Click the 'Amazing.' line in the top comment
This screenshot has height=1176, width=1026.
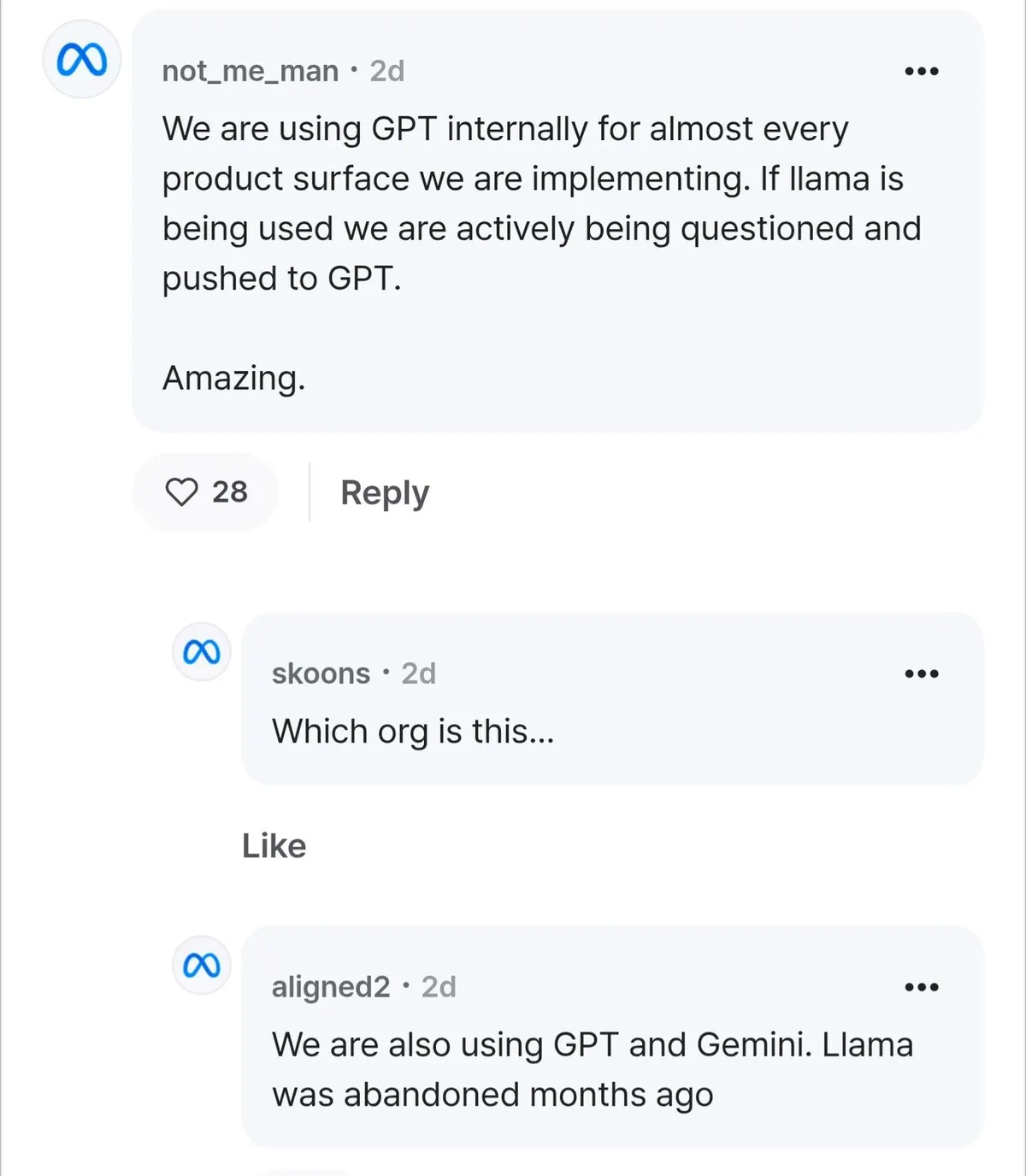pos(233,378)
